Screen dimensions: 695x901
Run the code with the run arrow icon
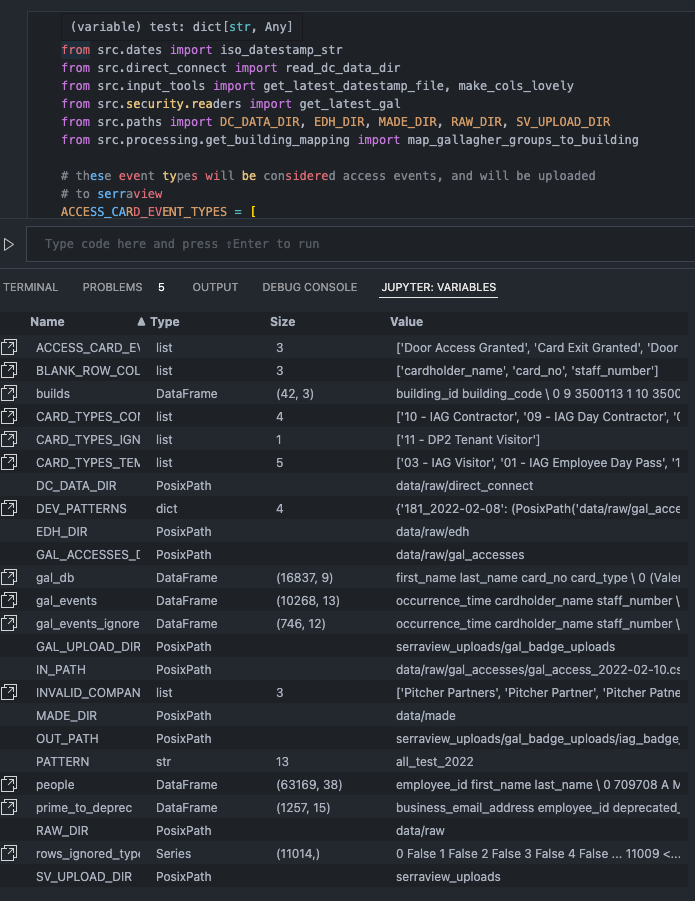tap(10, 243)
